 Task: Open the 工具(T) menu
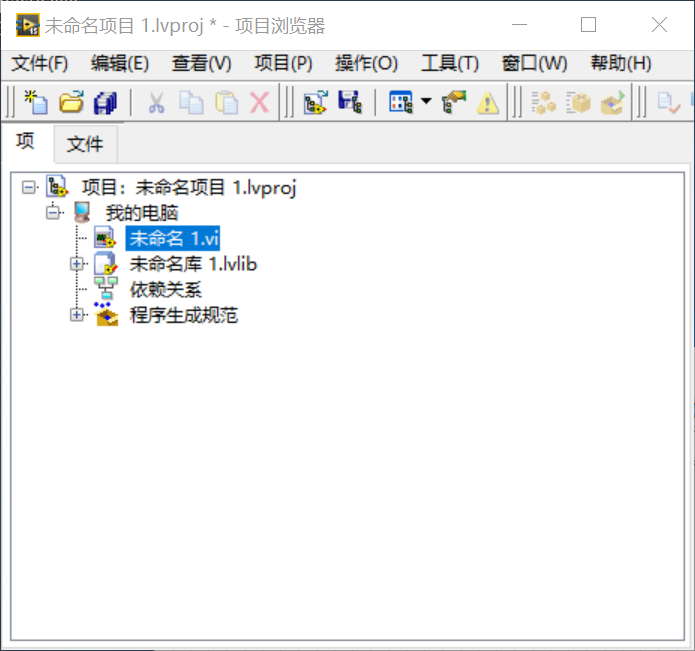[x=450, y=63]
